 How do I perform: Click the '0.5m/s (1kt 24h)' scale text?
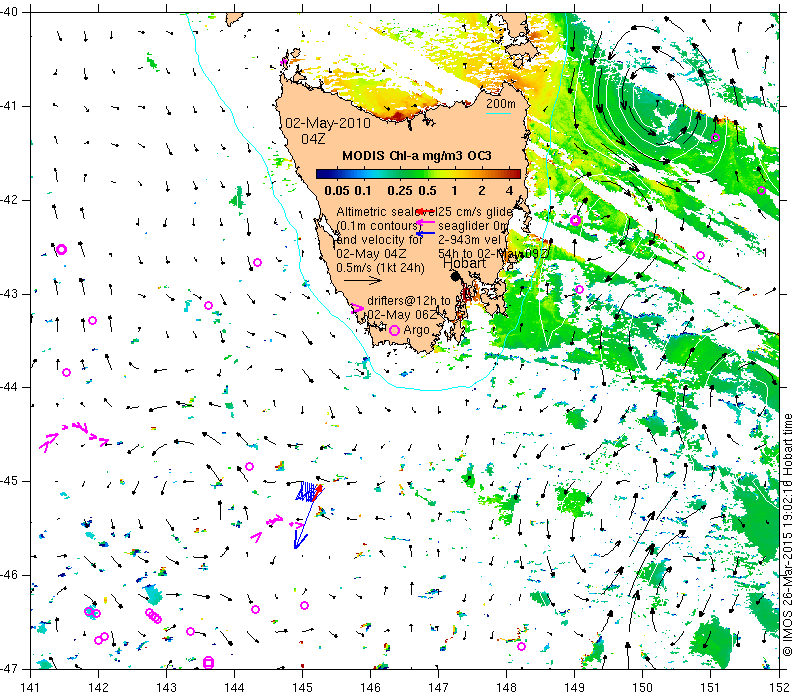pyautogui.click(x=380, y=267)
